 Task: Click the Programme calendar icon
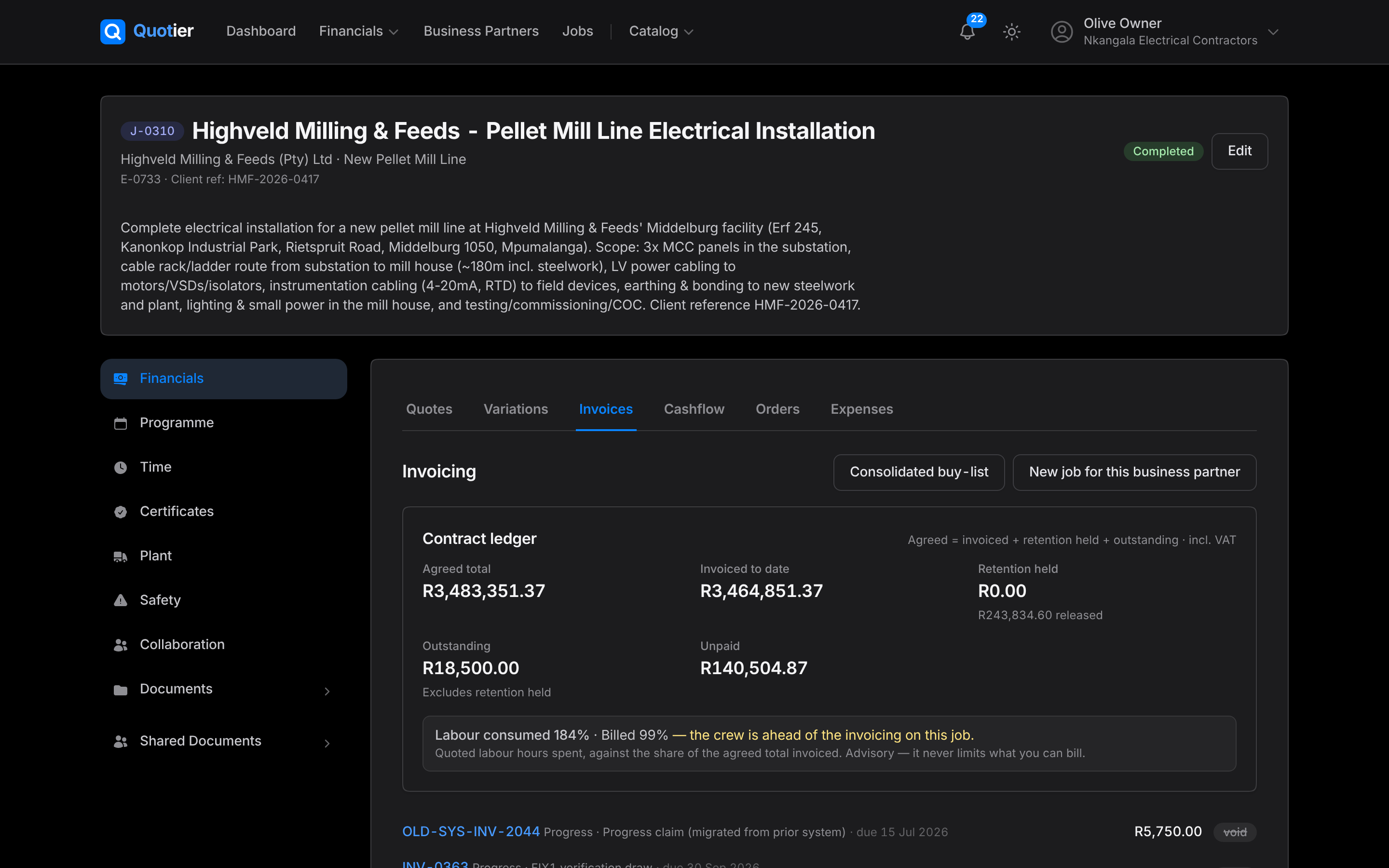pos(121,423)
